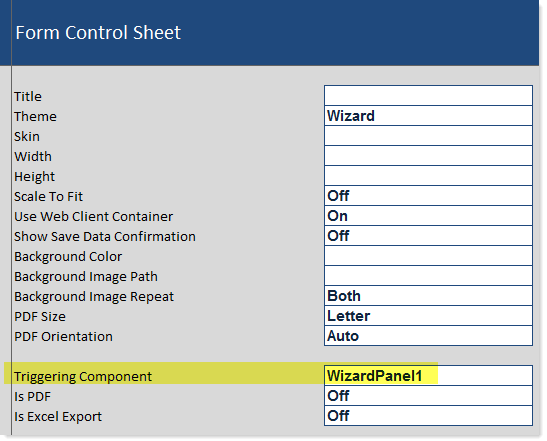Open Background Image Repeat value Both

click(x=428, y=296)
